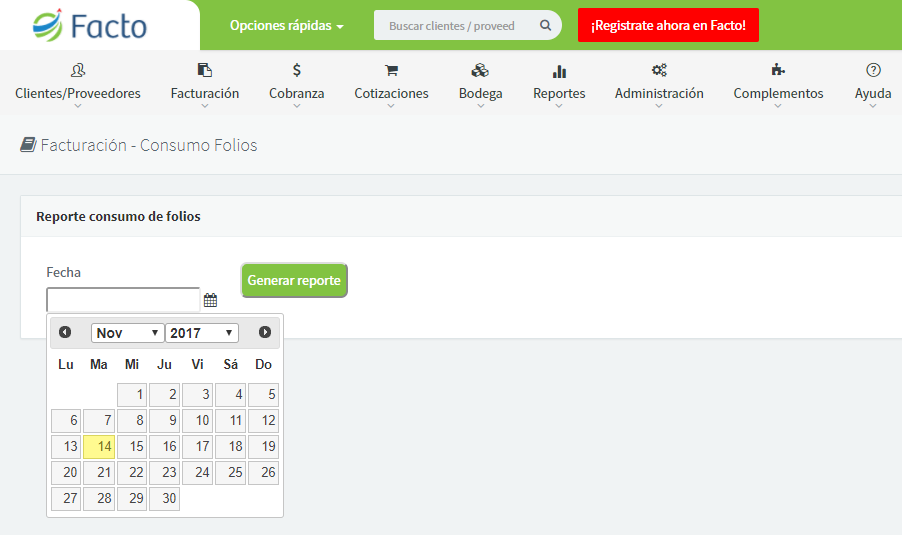Select day 13 in calendar
The height and width of the screenshot is (535, 902).
click(66, 446)
